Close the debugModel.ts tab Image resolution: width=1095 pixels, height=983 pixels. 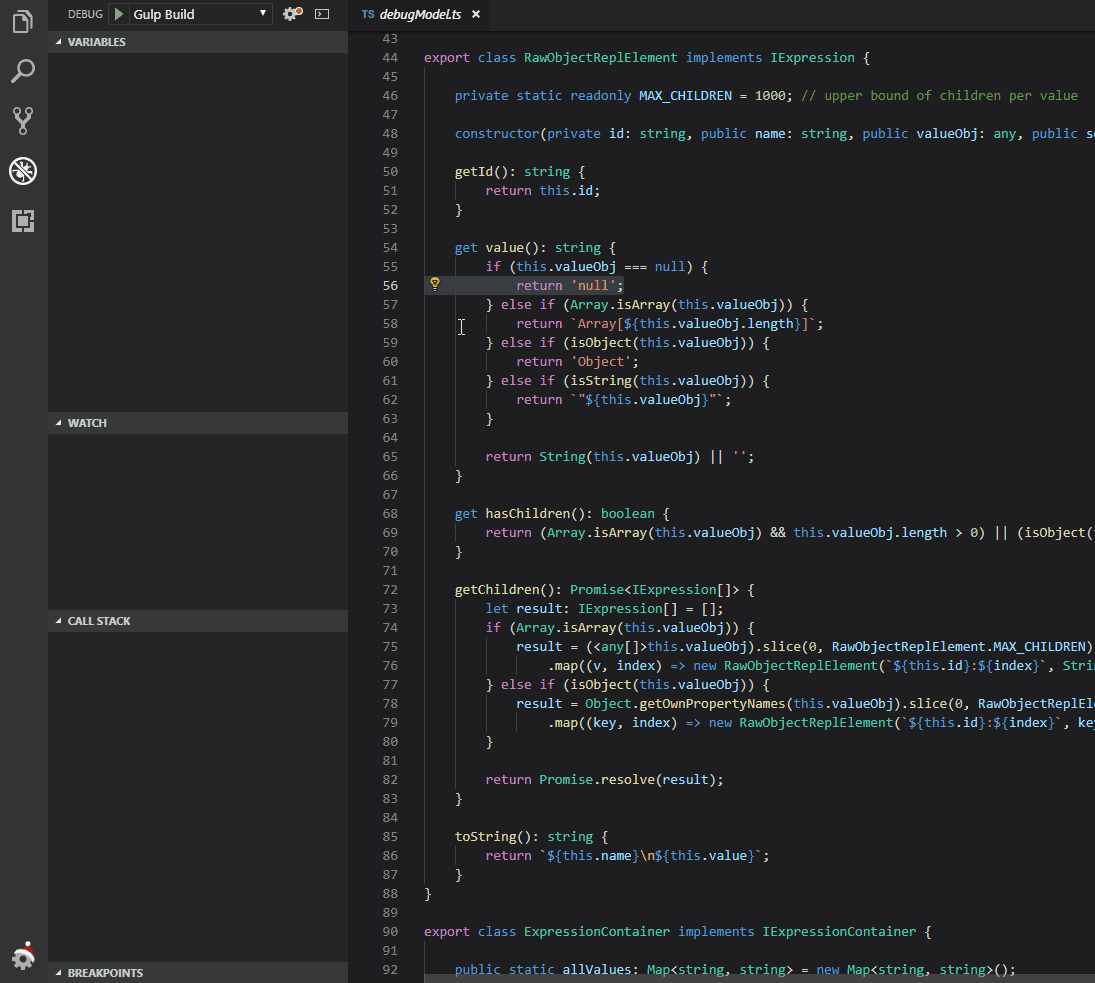coord(475,15)
